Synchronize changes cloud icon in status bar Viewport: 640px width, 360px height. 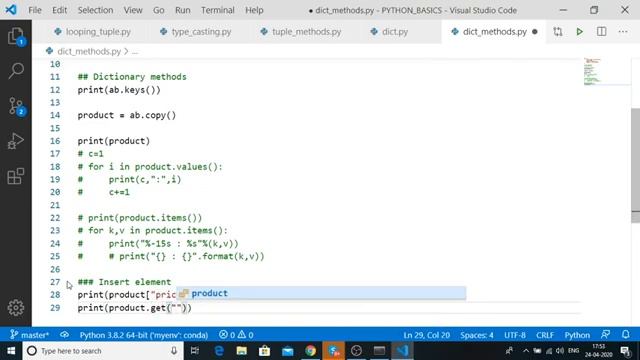(x=64, y=335)
